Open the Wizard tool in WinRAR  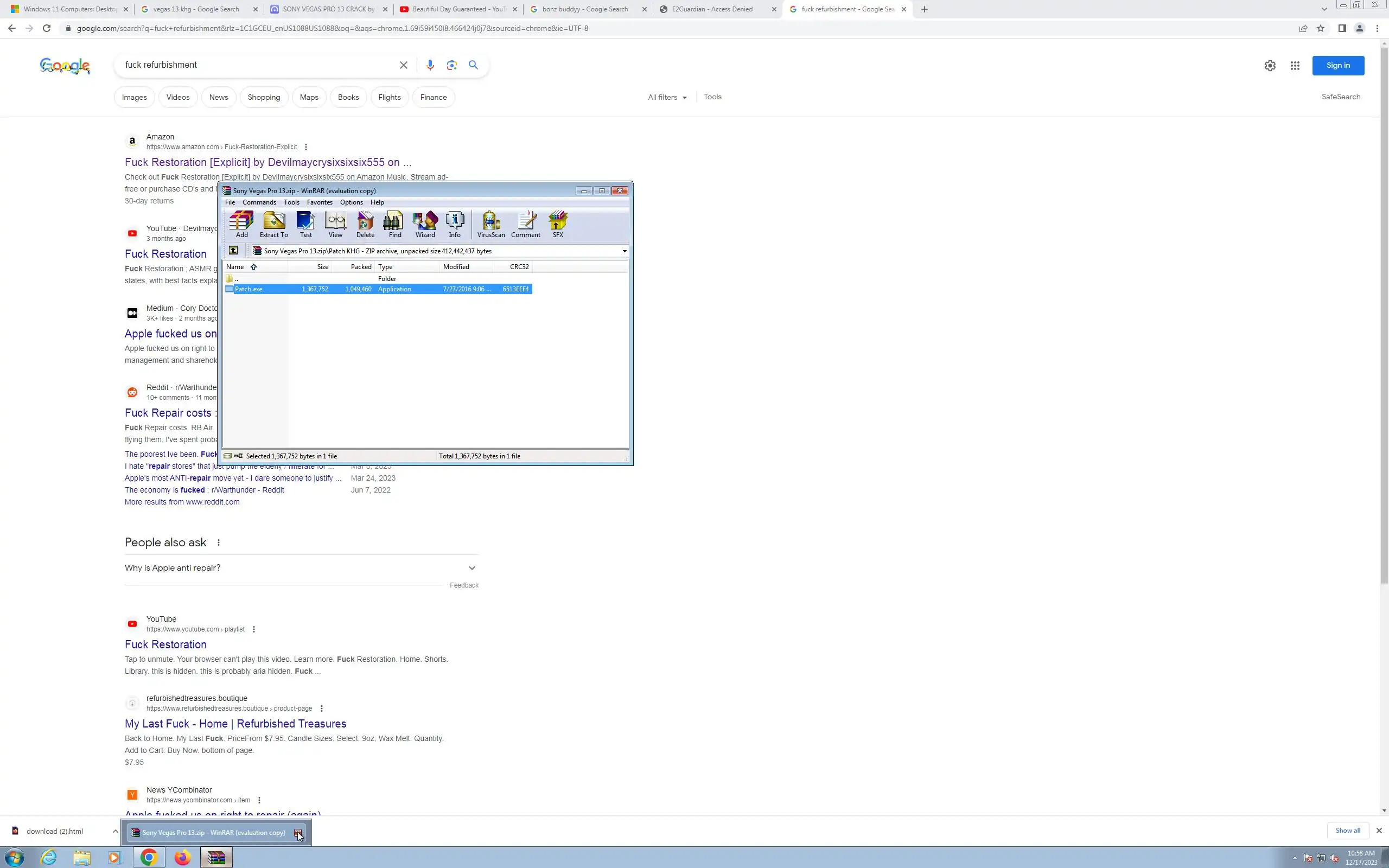pos(425,224)
